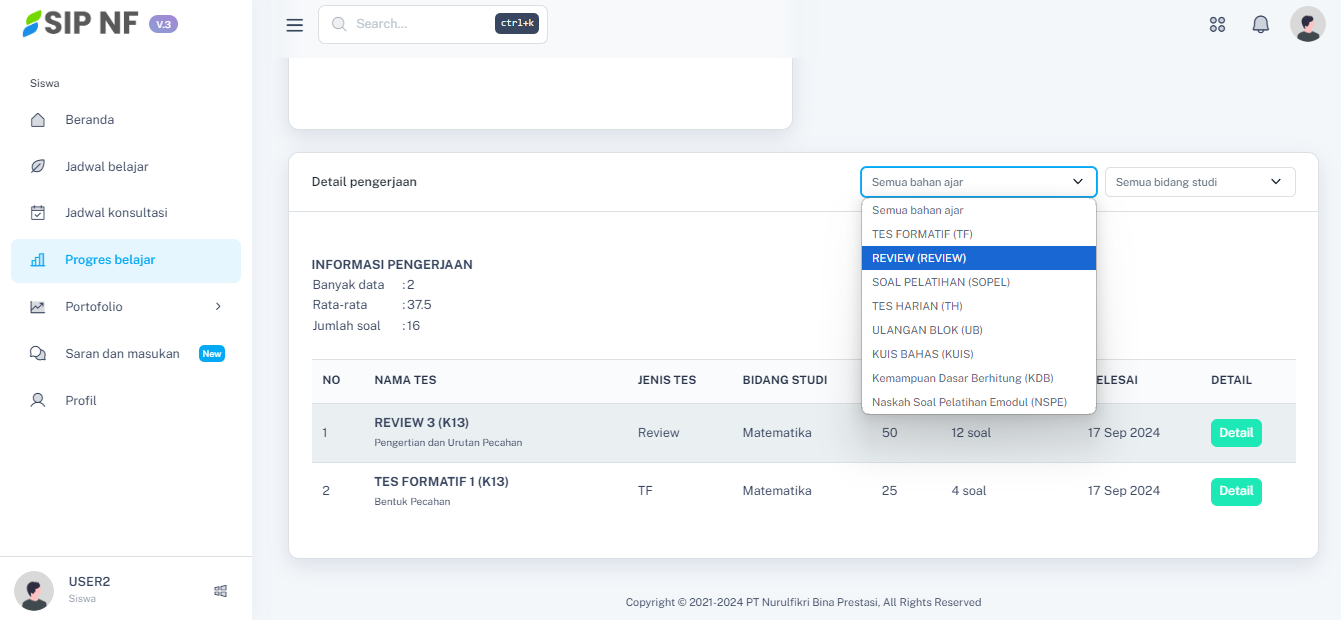Image resolution: width=1341 pixels, height=620 pixels.
Task: Select REVIEW (REVIEW) from the list
Action: pyautogui.click(x=978, y=258)
